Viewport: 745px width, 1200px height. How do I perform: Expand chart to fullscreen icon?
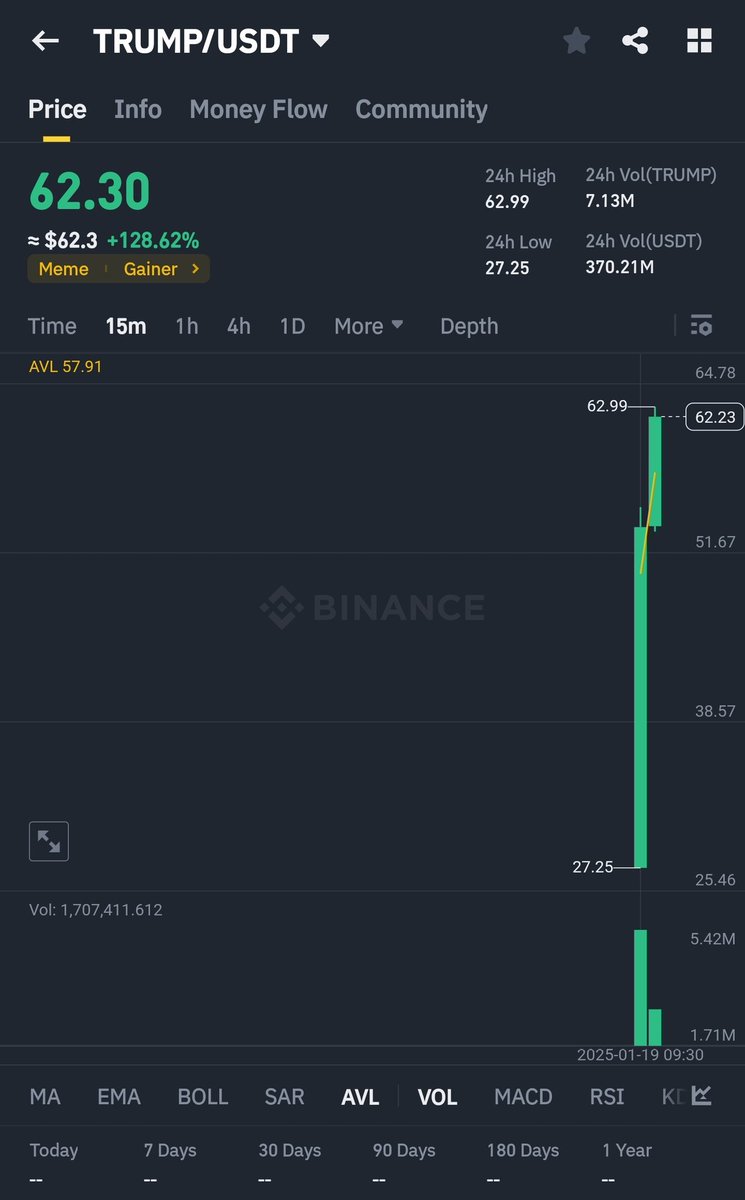click(x=48, y=841)
